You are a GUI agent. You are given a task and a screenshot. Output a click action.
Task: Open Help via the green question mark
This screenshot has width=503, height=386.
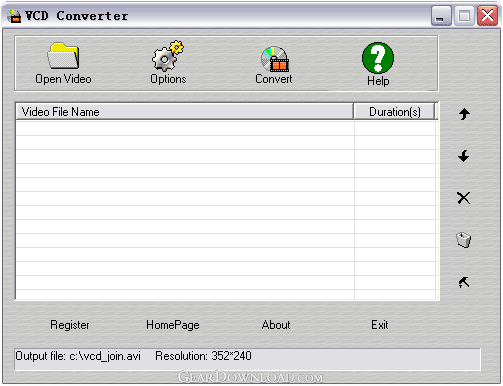click(x=378, y=58)
